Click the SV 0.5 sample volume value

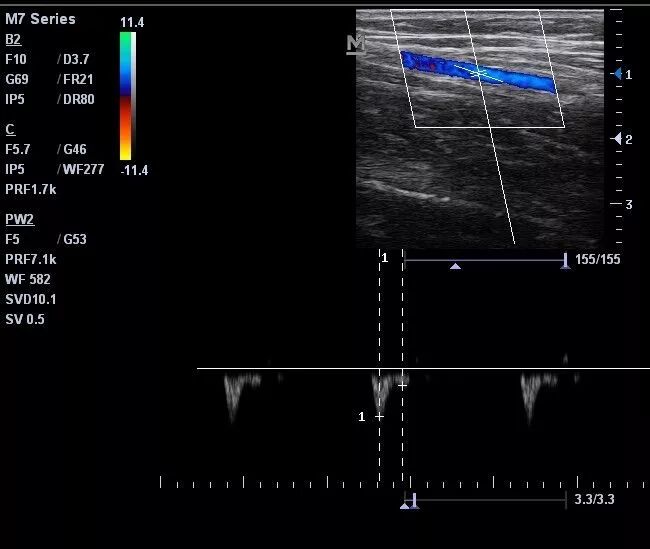point(25,319)
